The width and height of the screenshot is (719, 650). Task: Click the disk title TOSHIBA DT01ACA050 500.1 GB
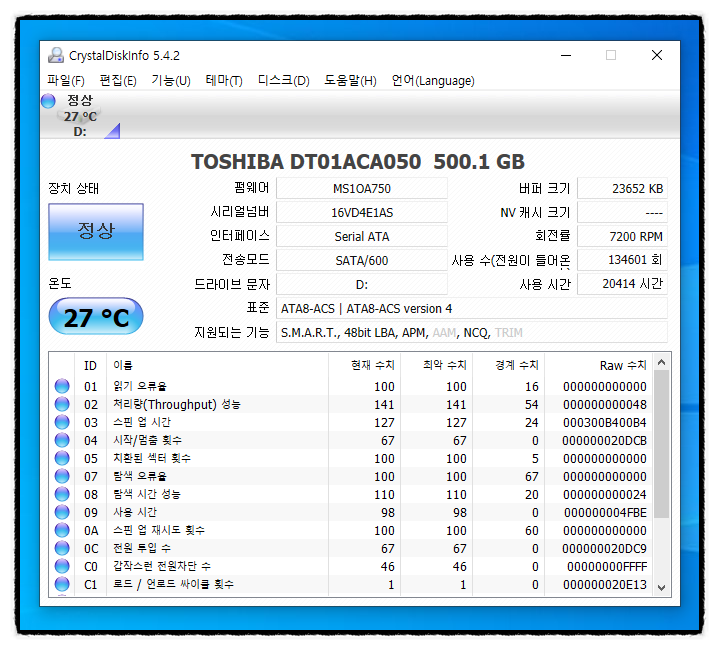coord(358,162)
